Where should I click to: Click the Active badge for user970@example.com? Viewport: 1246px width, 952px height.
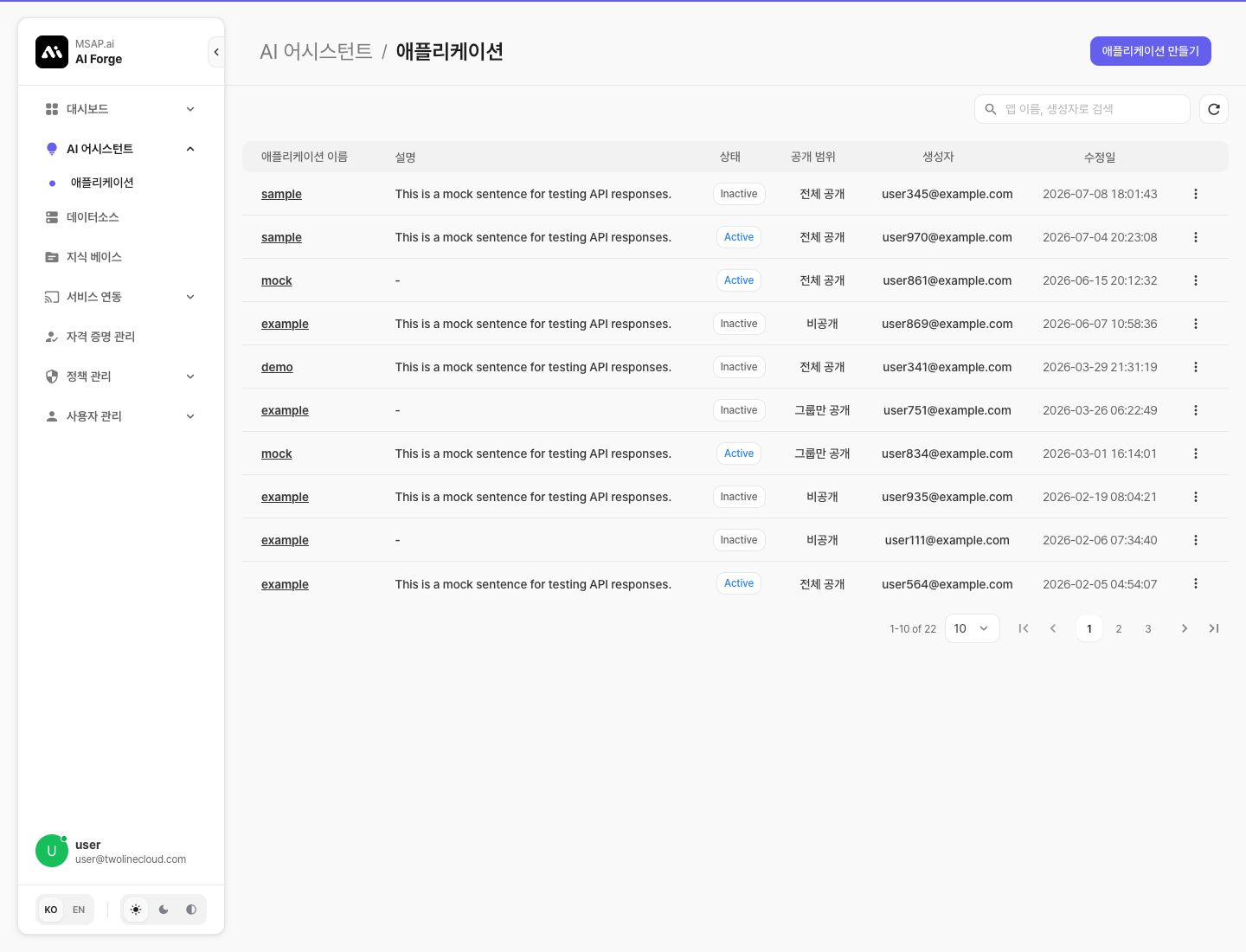point(739,237)
